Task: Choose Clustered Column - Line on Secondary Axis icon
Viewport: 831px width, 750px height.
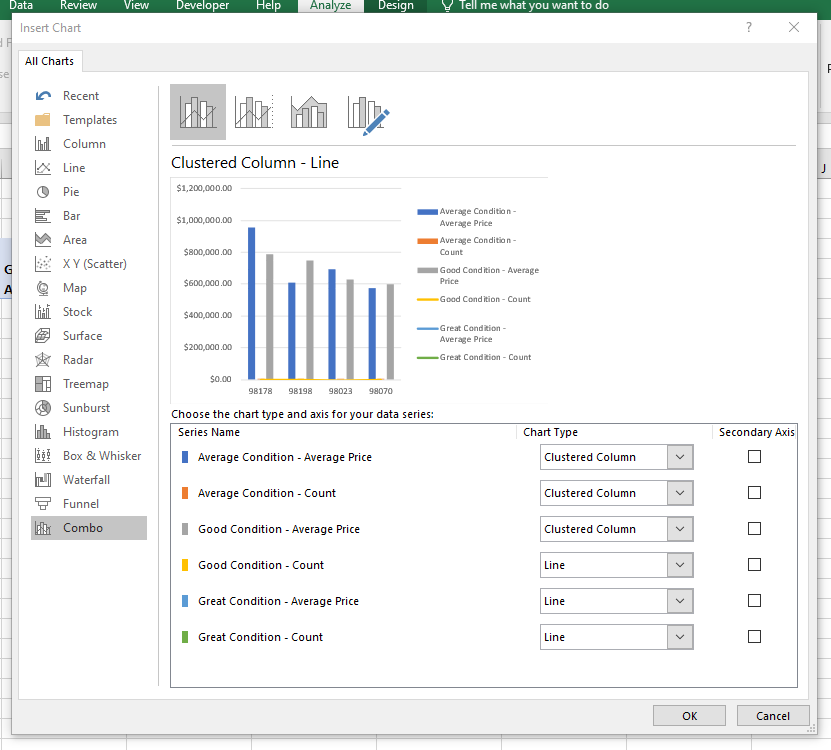Action: coord(254,112)
